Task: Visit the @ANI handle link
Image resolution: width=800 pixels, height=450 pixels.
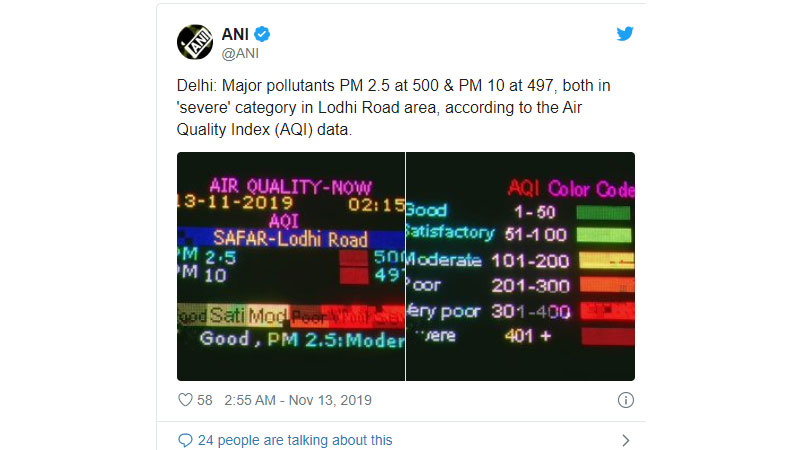Action: tap(240, 53)
